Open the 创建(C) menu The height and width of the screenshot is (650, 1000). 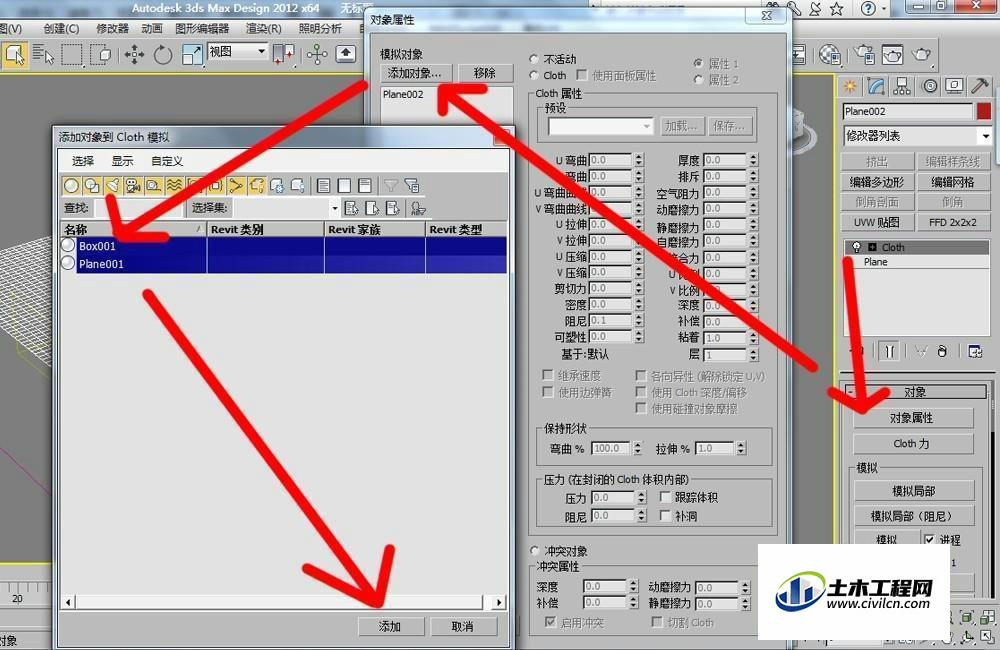pyautogui.click(x=61, y=29)
